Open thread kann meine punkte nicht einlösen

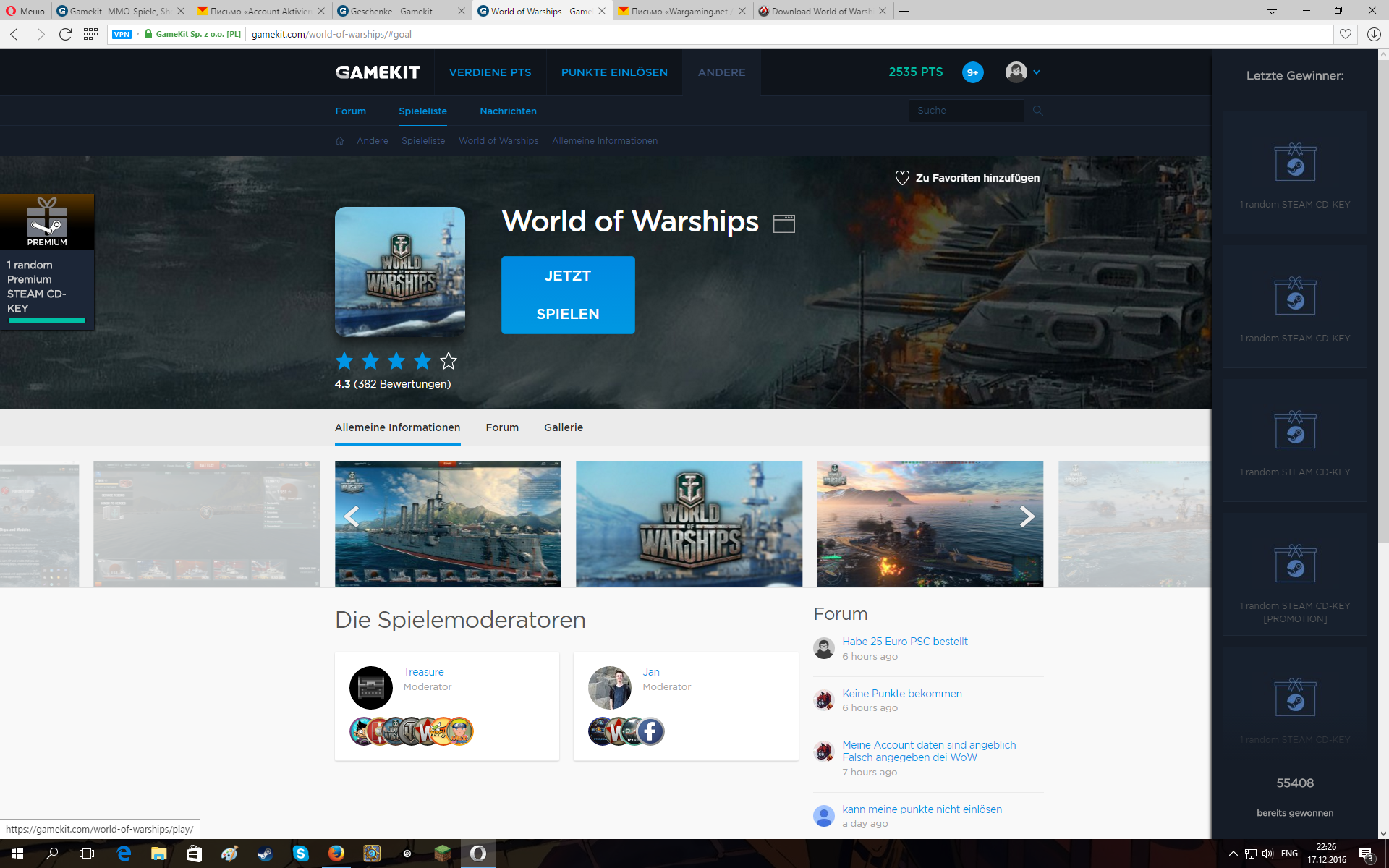[922, 809]
